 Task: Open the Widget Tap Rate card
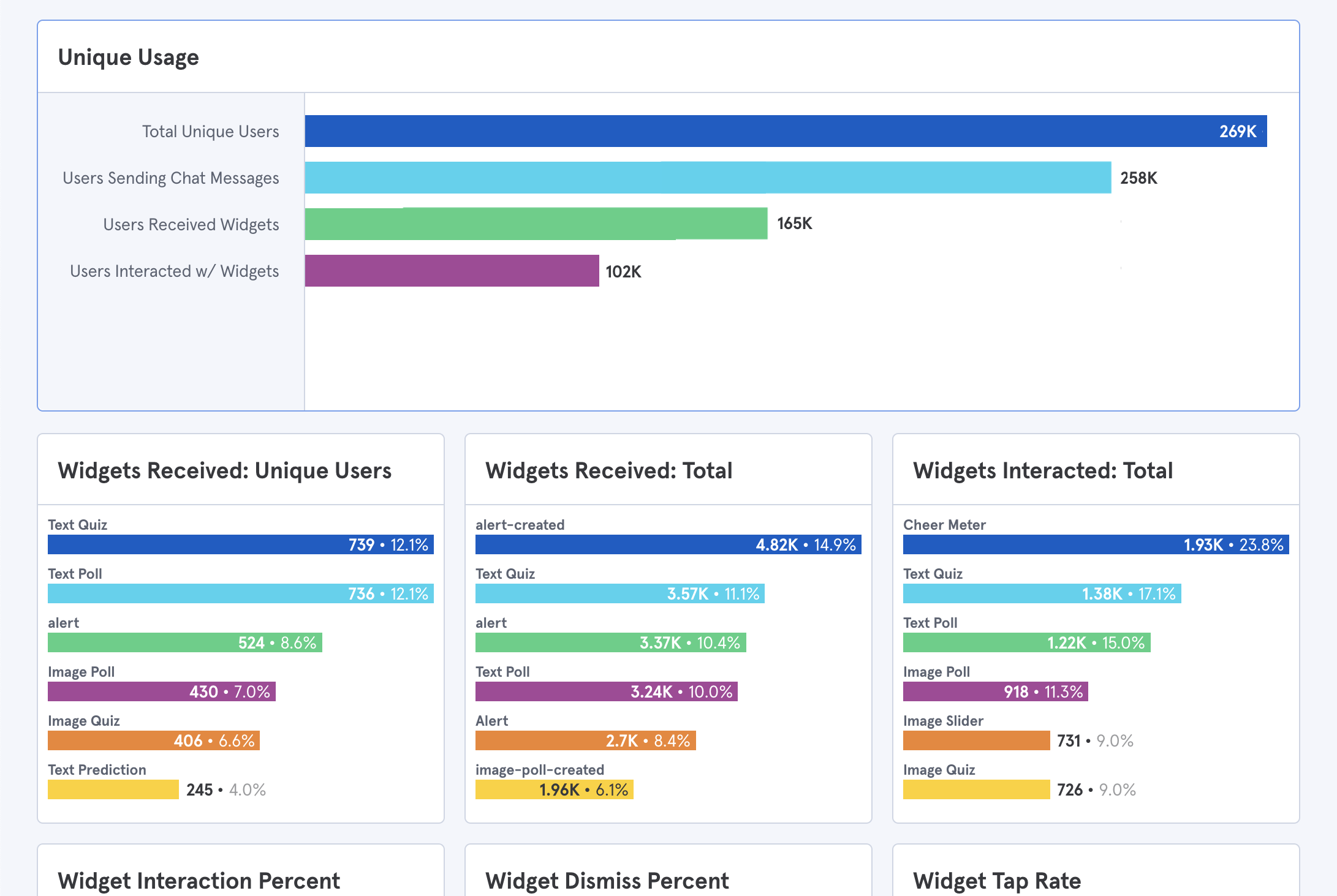[x=996, y=880]
